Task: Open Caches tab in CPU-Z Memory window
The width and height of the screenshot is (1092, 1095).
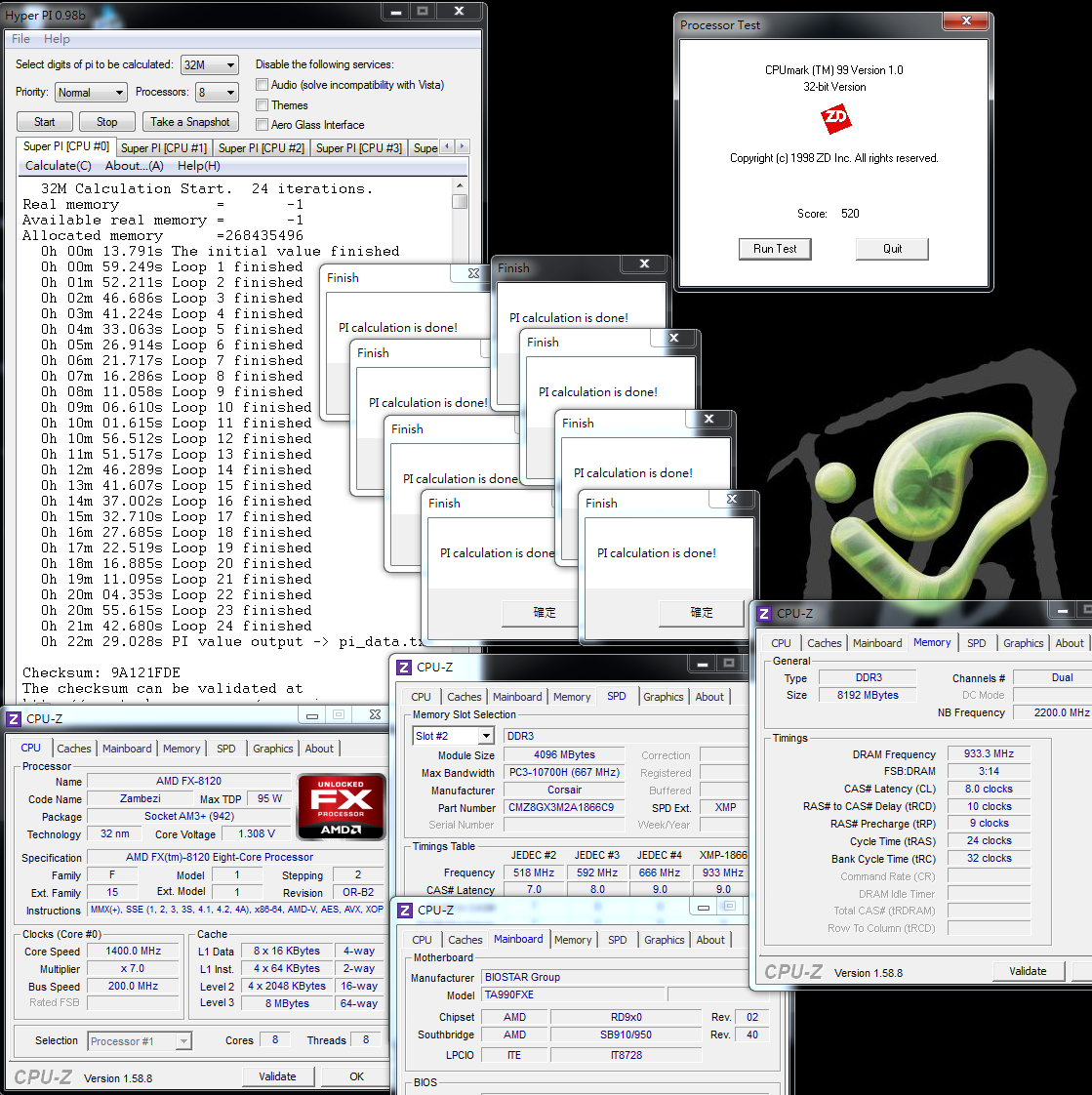Action: tap(825, 643)
